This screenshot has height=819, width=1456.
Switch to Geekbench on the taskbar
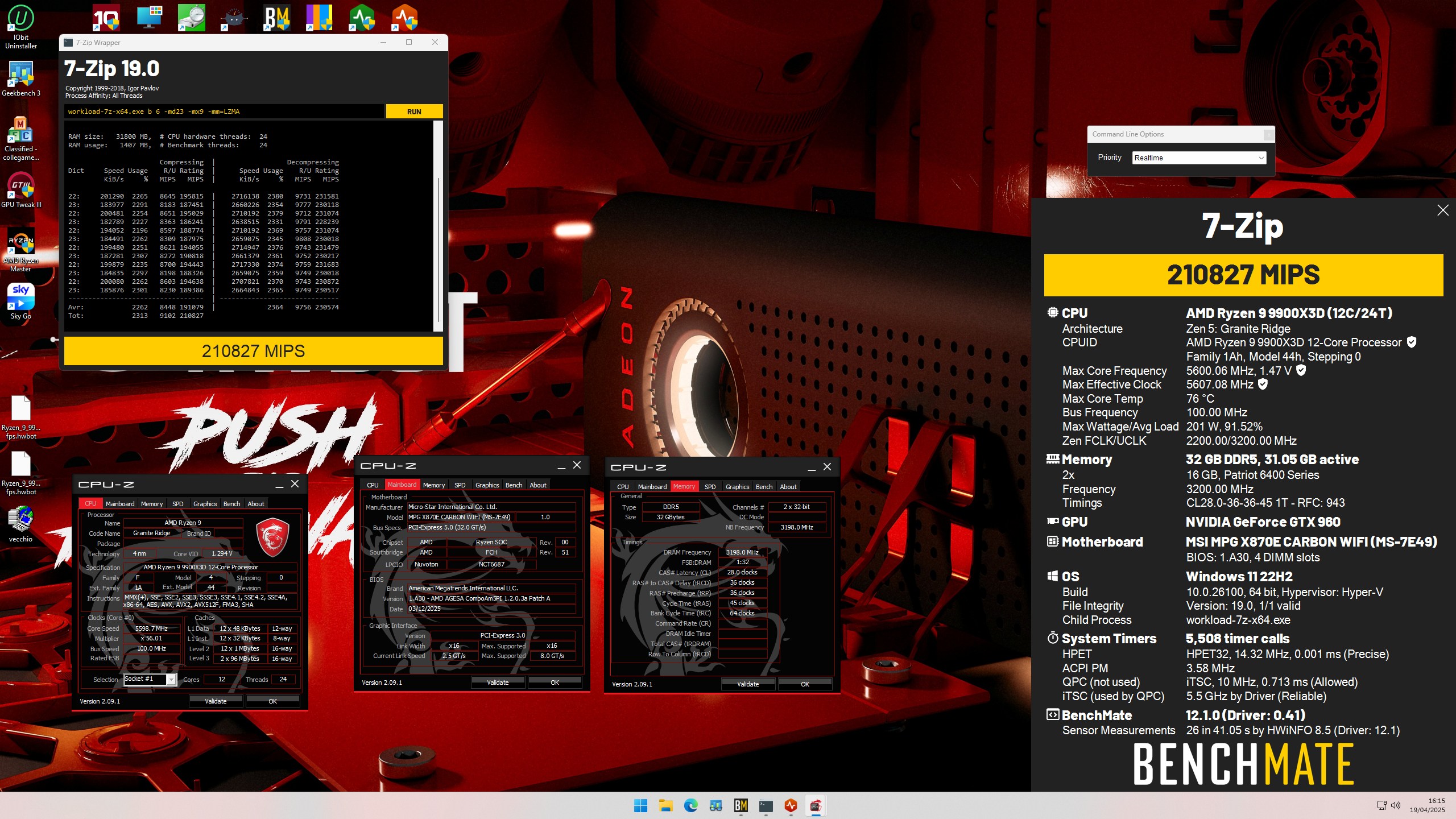tap(715, 805)
